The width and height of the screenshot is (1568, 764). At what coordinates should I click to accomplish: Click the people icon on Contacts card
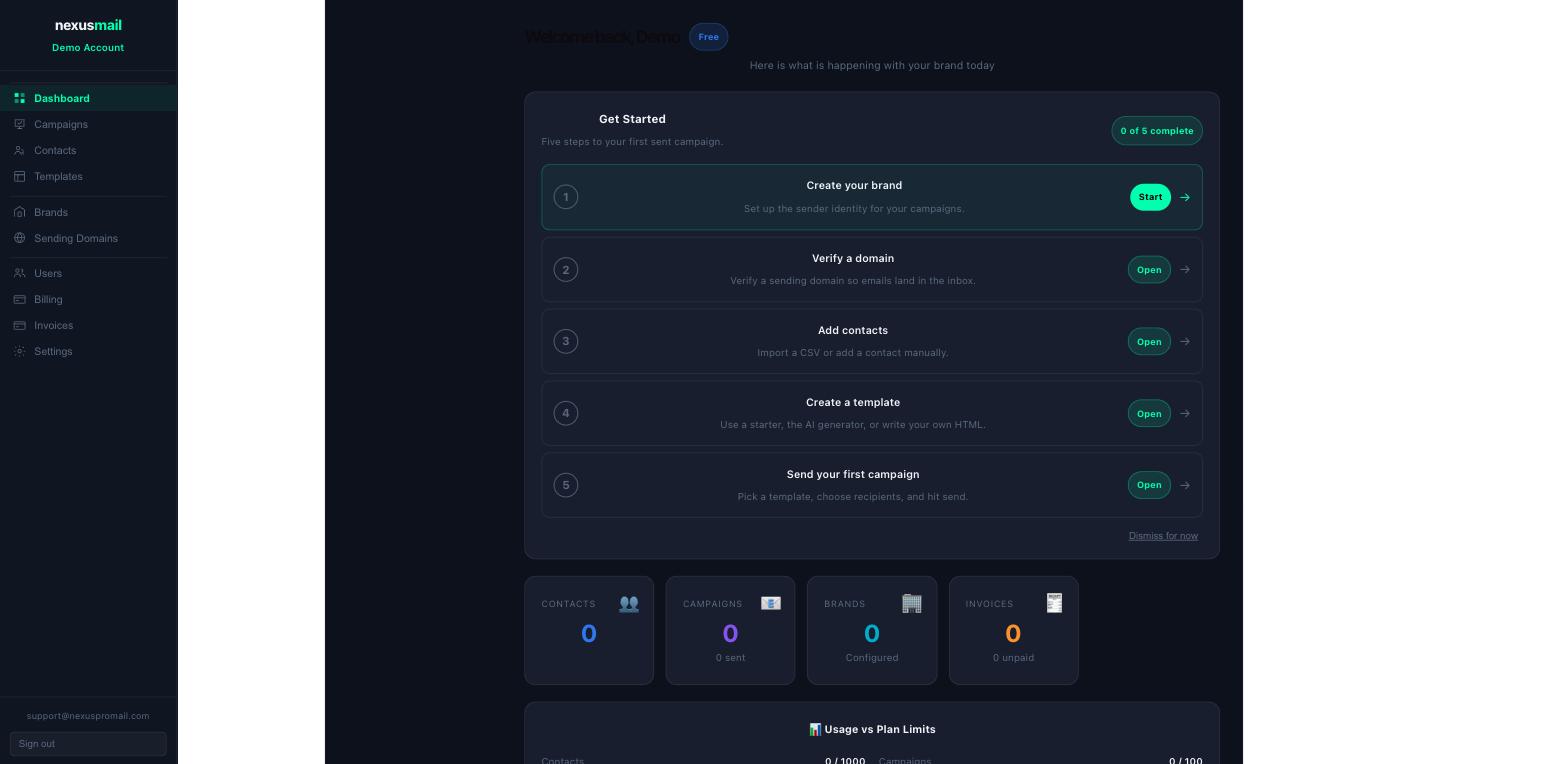click(x=629, y=603)
